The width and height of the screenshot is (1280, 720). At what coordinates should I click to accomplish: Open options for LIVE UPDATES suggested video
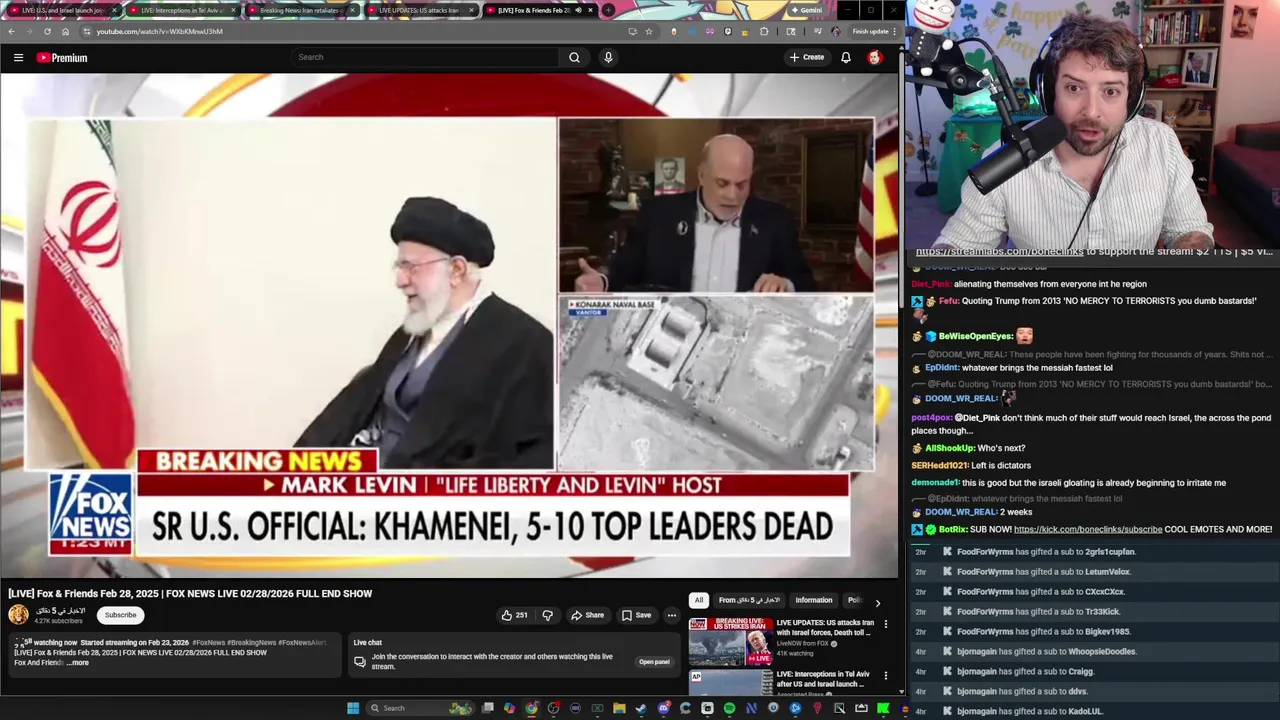[885, 624]
